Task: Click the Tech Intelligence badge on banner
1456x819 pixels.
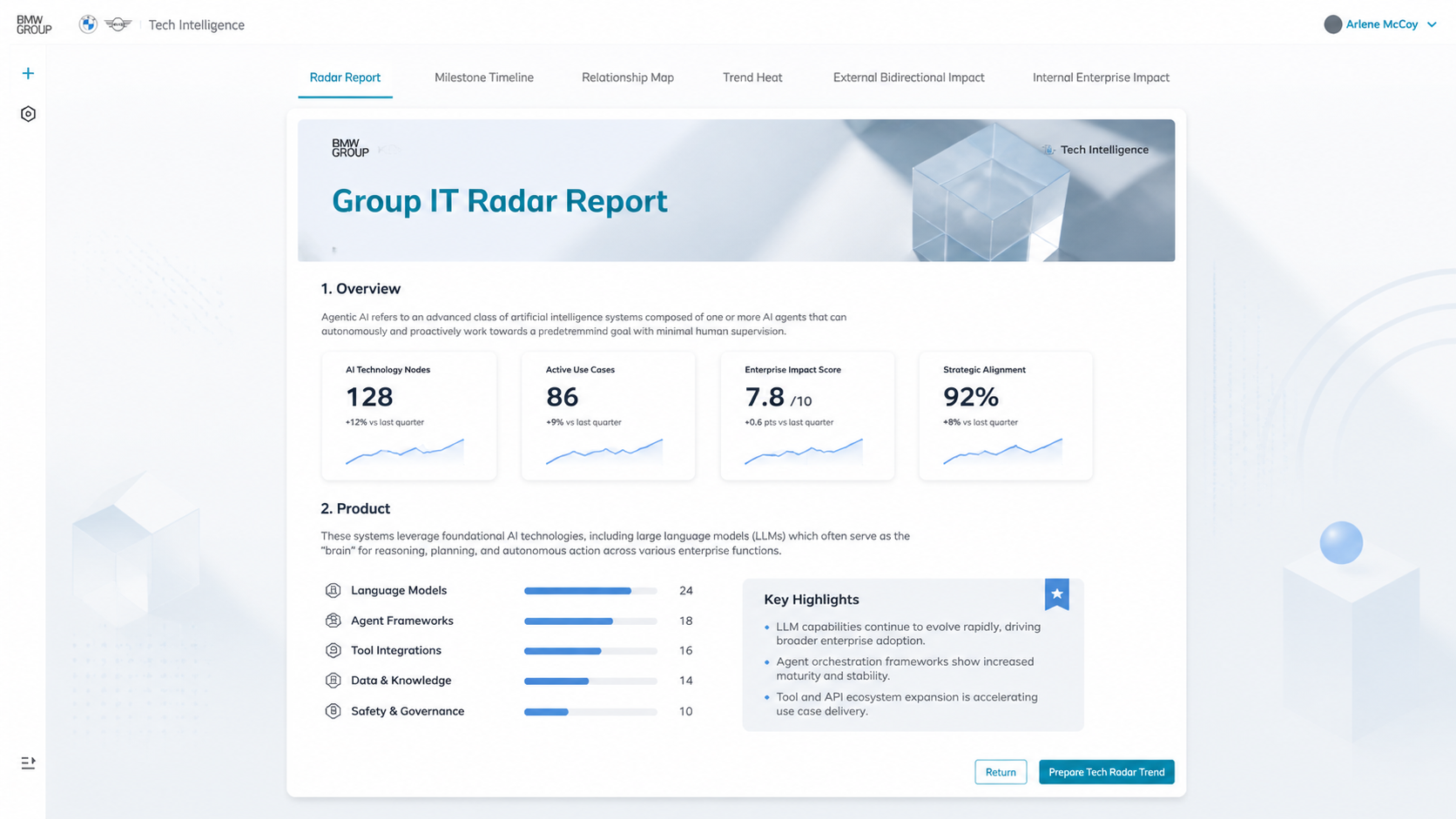Action: coord(1095,150)
